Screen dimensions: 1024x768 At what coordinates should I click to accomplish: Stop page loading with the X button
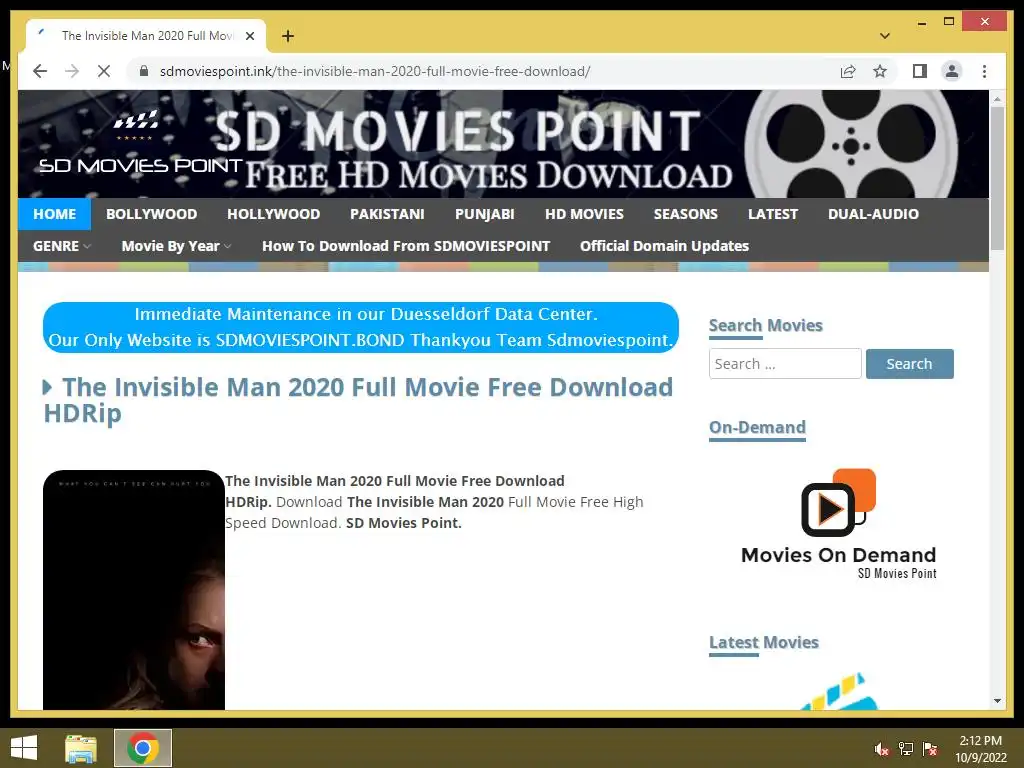pyautogui.click(x=104, y=71)
